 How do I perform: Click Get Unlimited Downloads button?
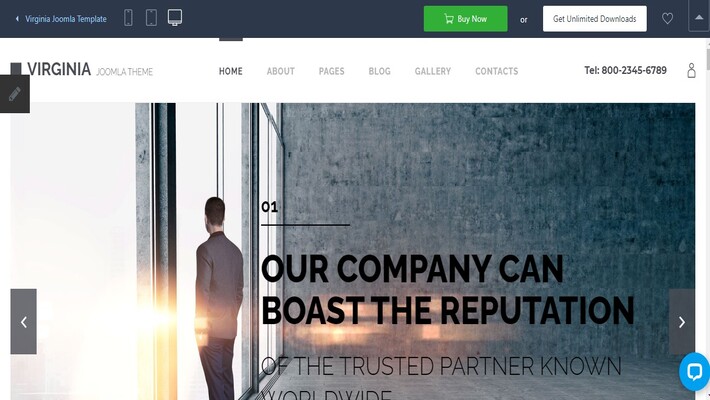click(x=595, y=19)
